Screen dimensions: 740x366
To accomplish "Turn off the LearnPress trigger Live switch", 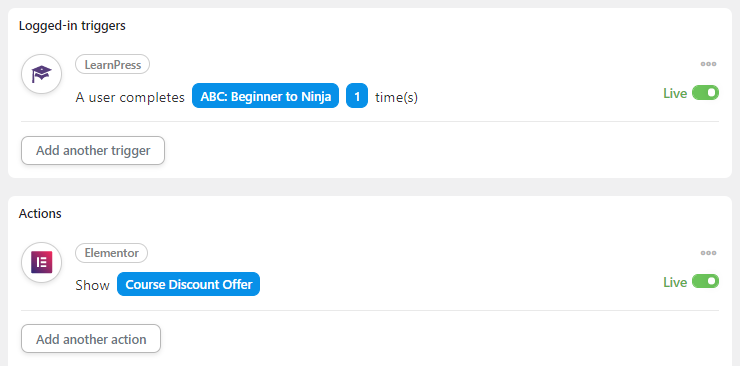I will point(706,93).
